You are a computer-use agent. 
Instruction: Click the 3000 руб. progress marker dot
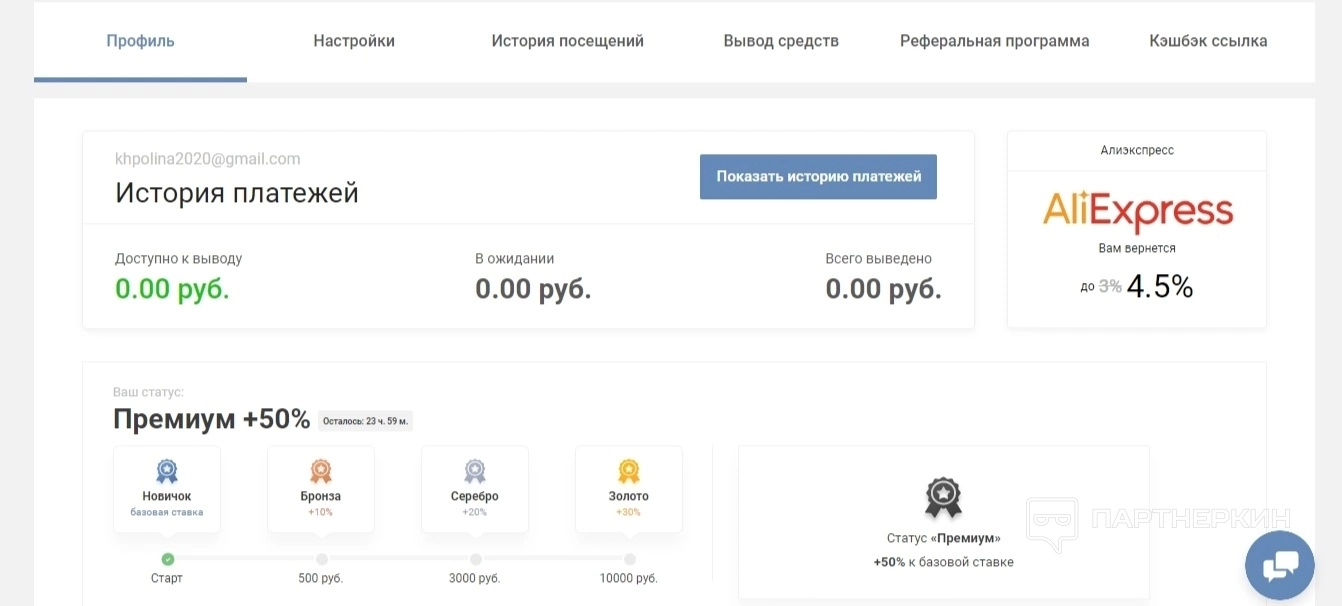click(475, 559)
